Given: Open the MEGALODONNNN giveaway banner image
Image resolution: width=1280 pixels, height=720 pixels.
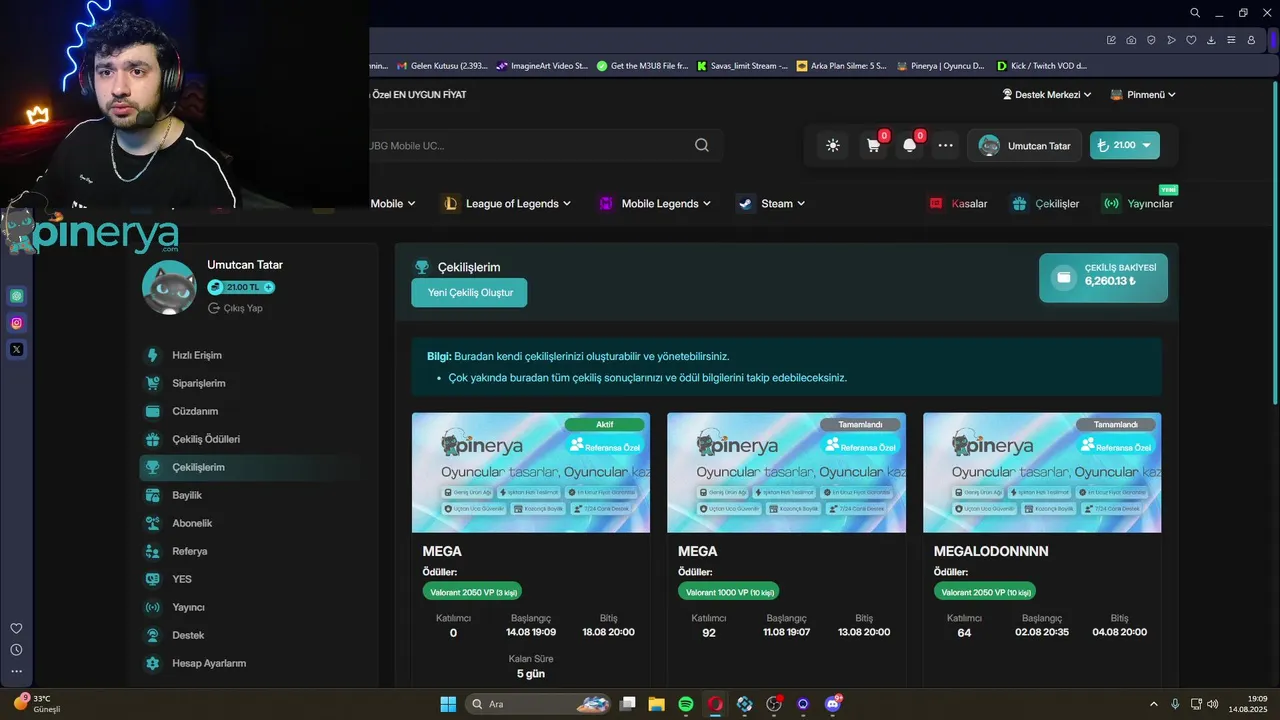Looking at the screenshot, I should click(x=1042, y=473).
